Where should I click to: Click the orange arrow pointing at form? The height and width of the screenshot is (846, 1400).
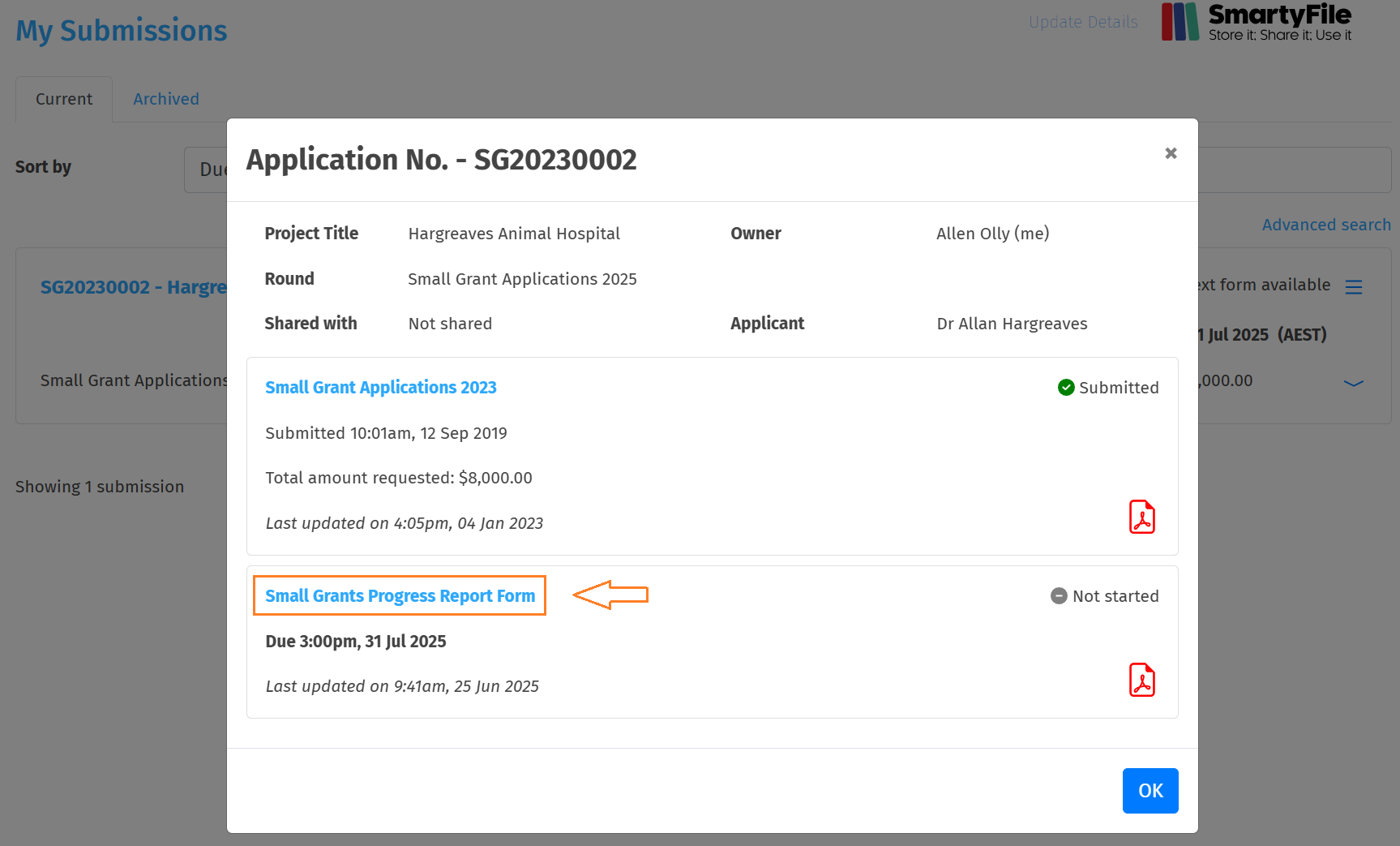[x=610, y=595]
